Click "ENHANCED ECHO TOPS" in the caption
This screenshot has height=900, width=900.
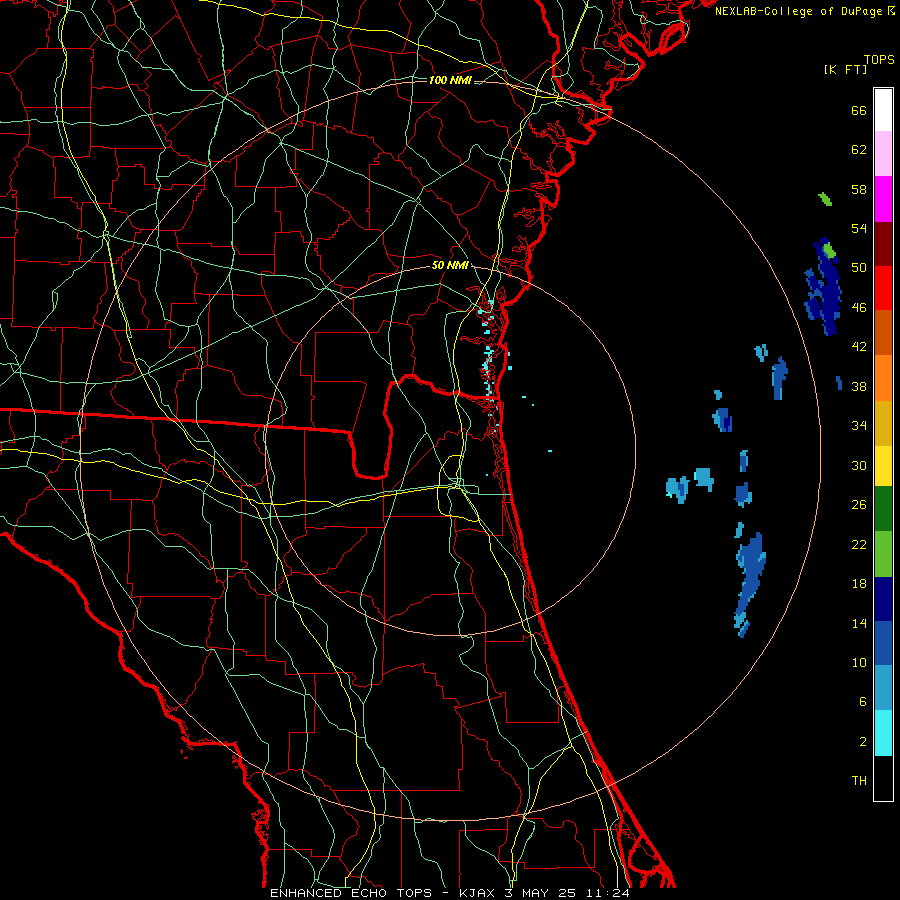(x=351, y=893)
